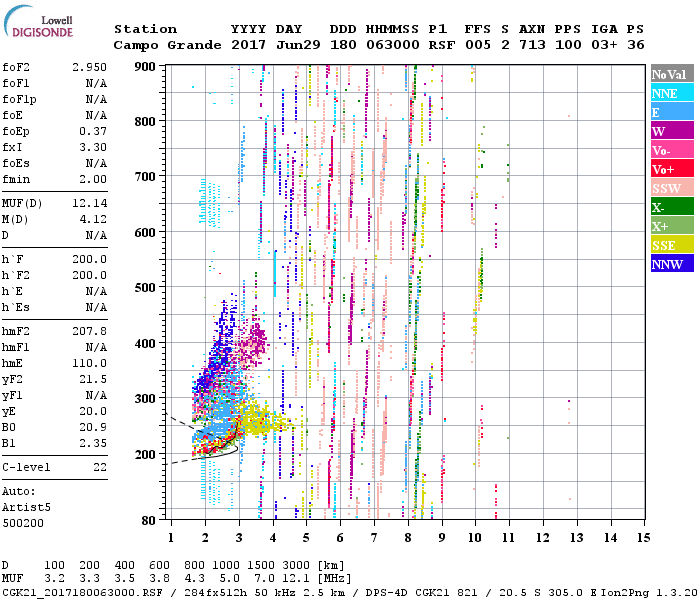Select the yellow SSE legend entry
700x600 pixels.
tap(672, 245)
